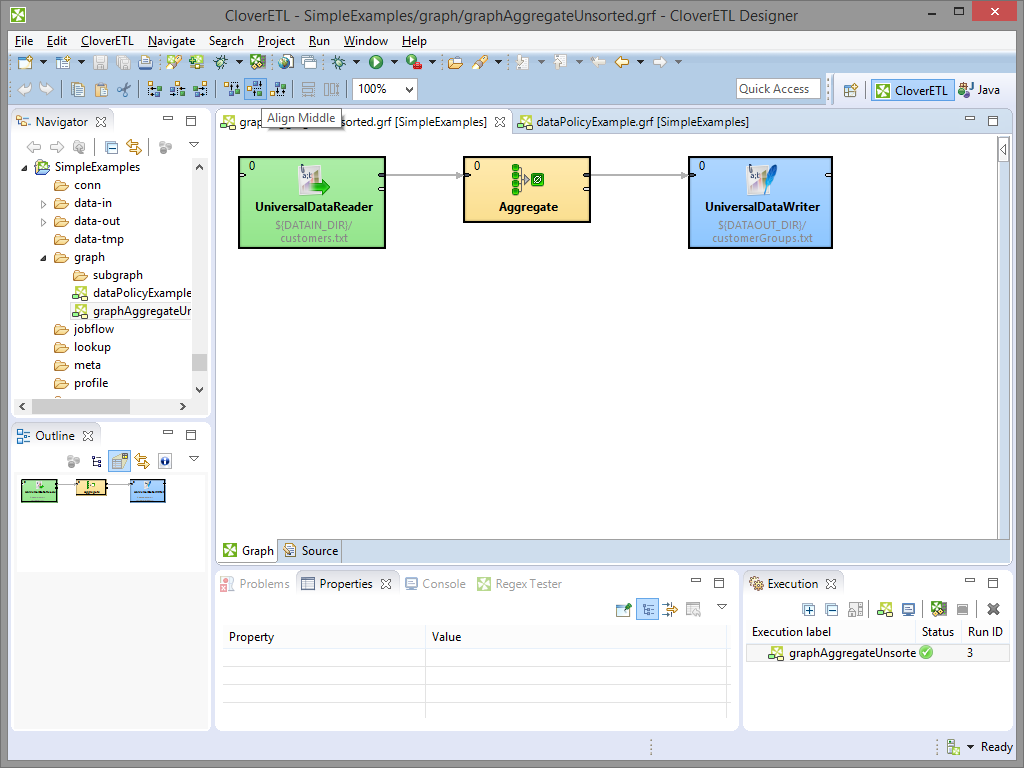Click the Print icon in toolbar
The image size is (1024, 768).
[x=145, y=62]
